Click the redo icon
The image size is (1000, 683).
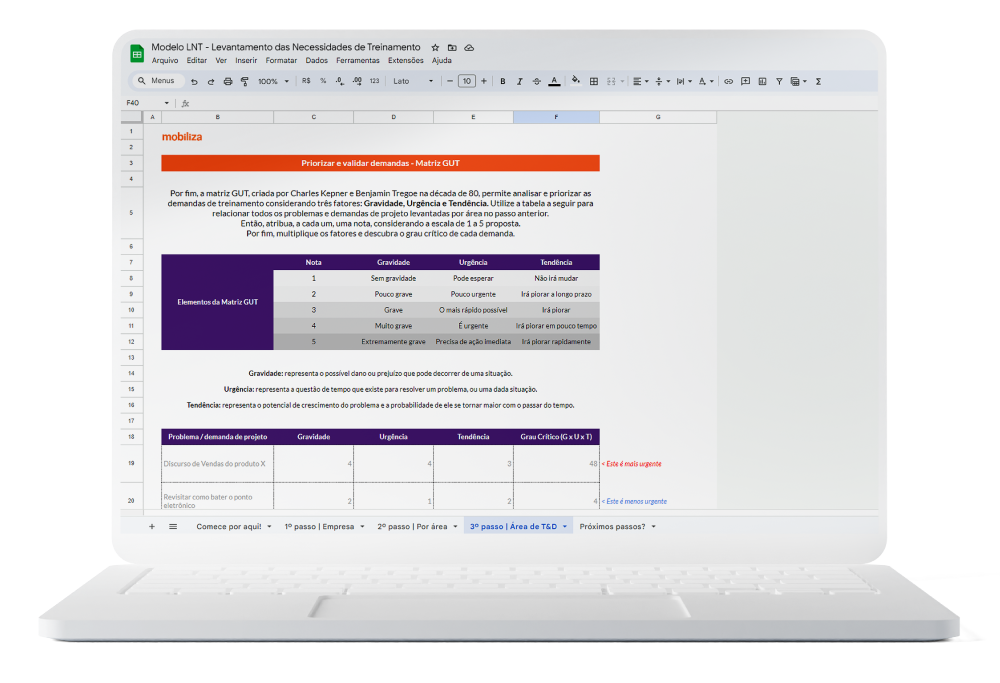(211, 82)
